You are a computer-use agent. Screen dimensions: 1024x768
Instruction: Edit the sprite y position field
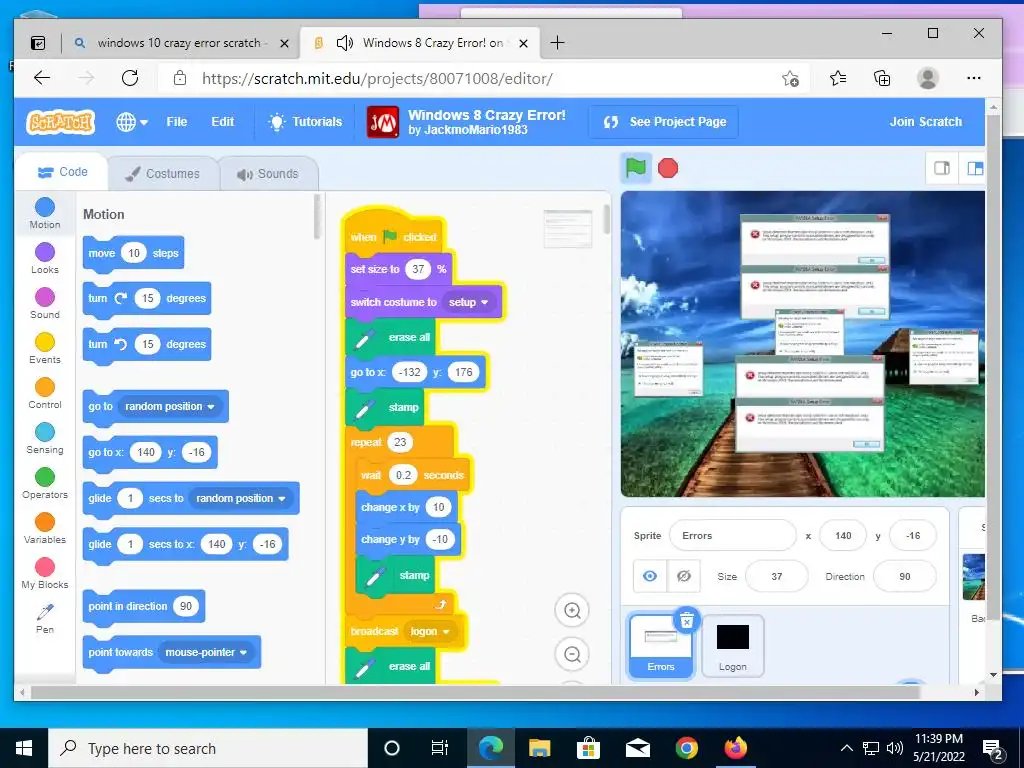[x=912, y=536]
